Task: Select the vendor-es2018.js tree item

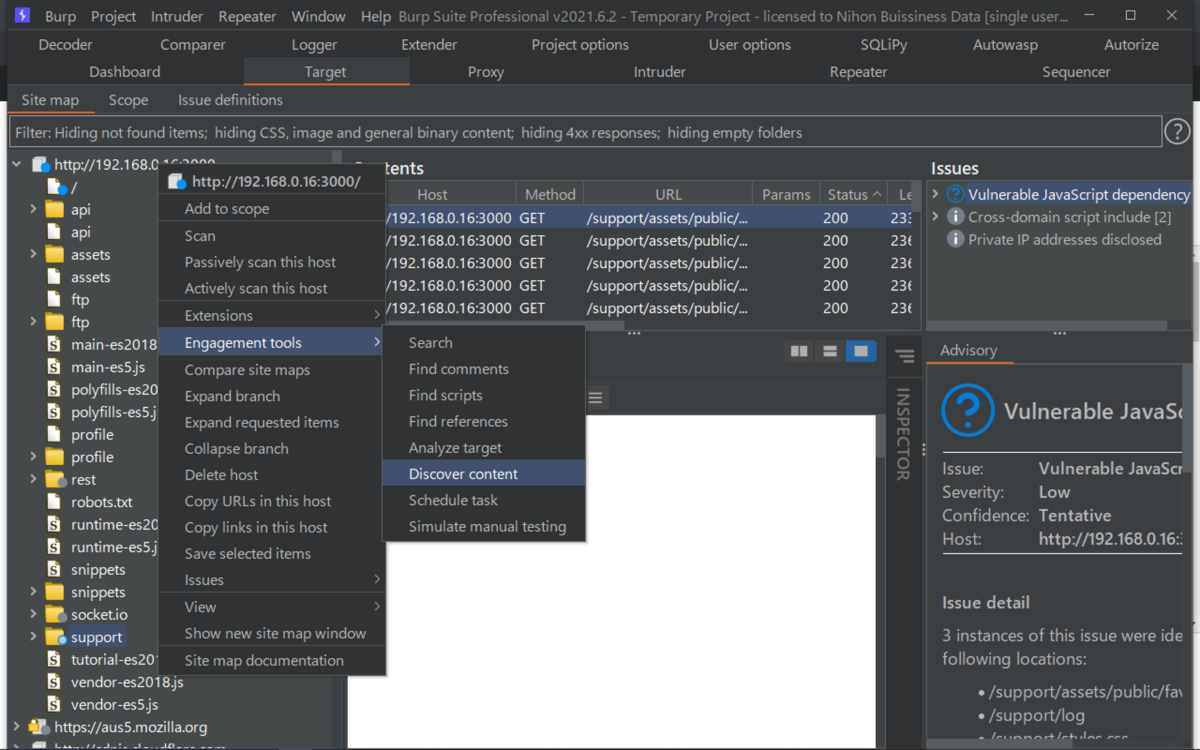Action: [x=127, y=682]
